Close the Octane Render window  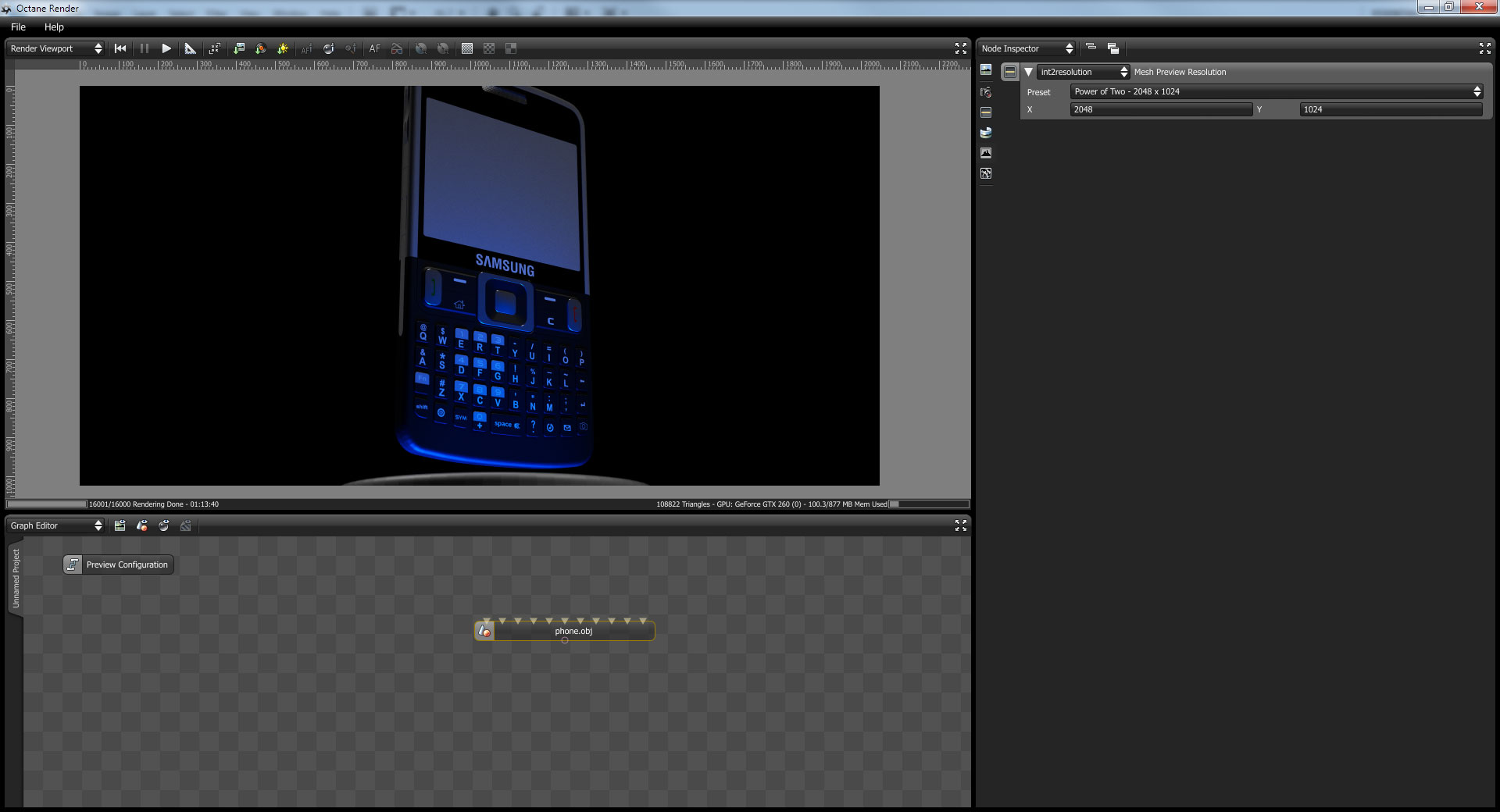1479,7
